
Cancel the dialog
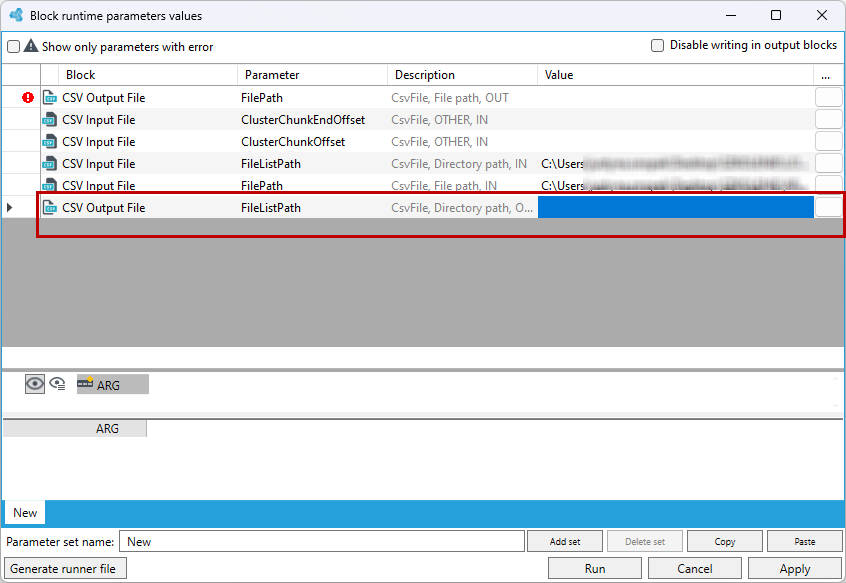coord(694,568)
